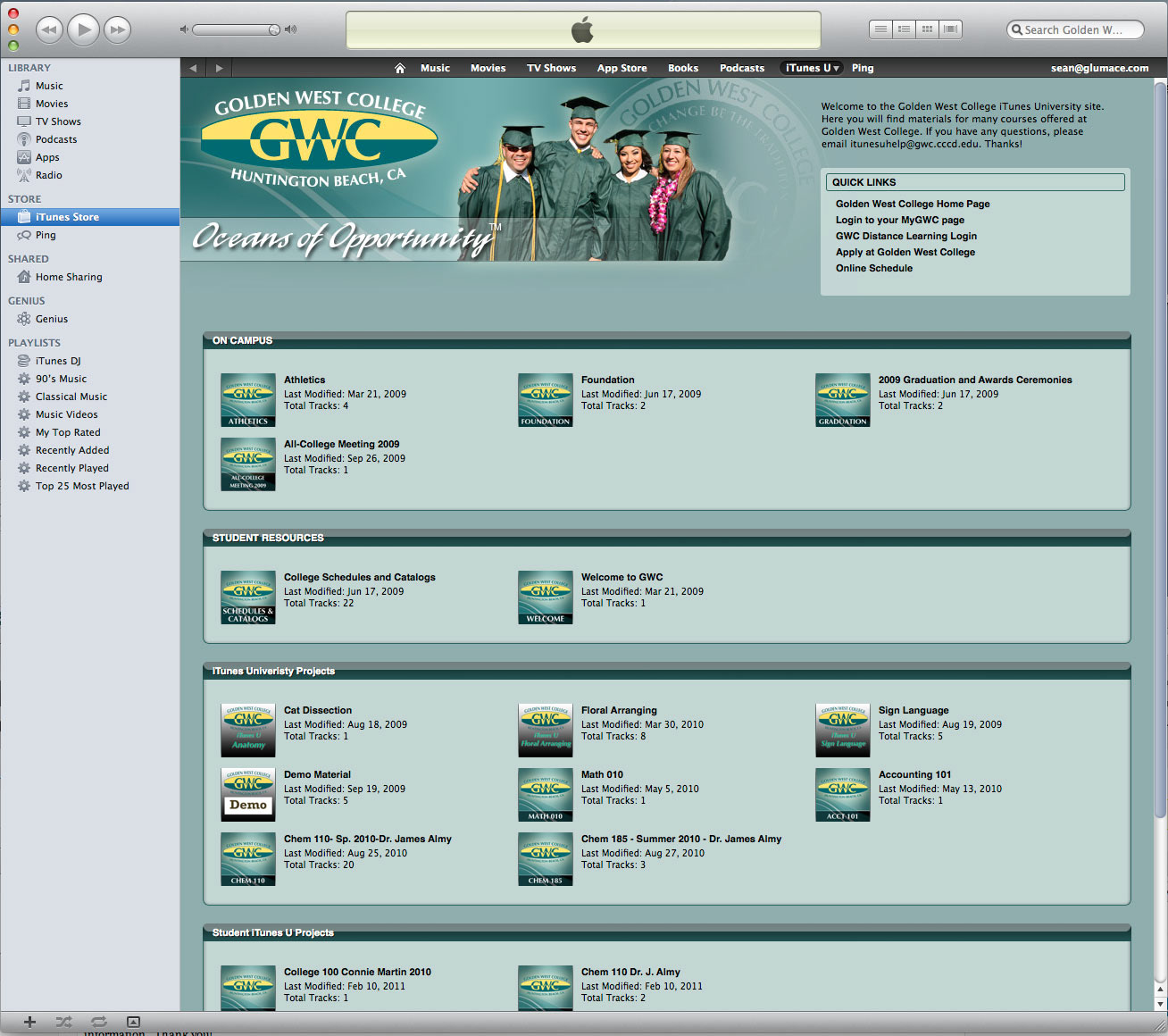Open Floral Arranging course thumbnail
Image resolution: width=1168 pixels, height=1036 pixels.
546,731
